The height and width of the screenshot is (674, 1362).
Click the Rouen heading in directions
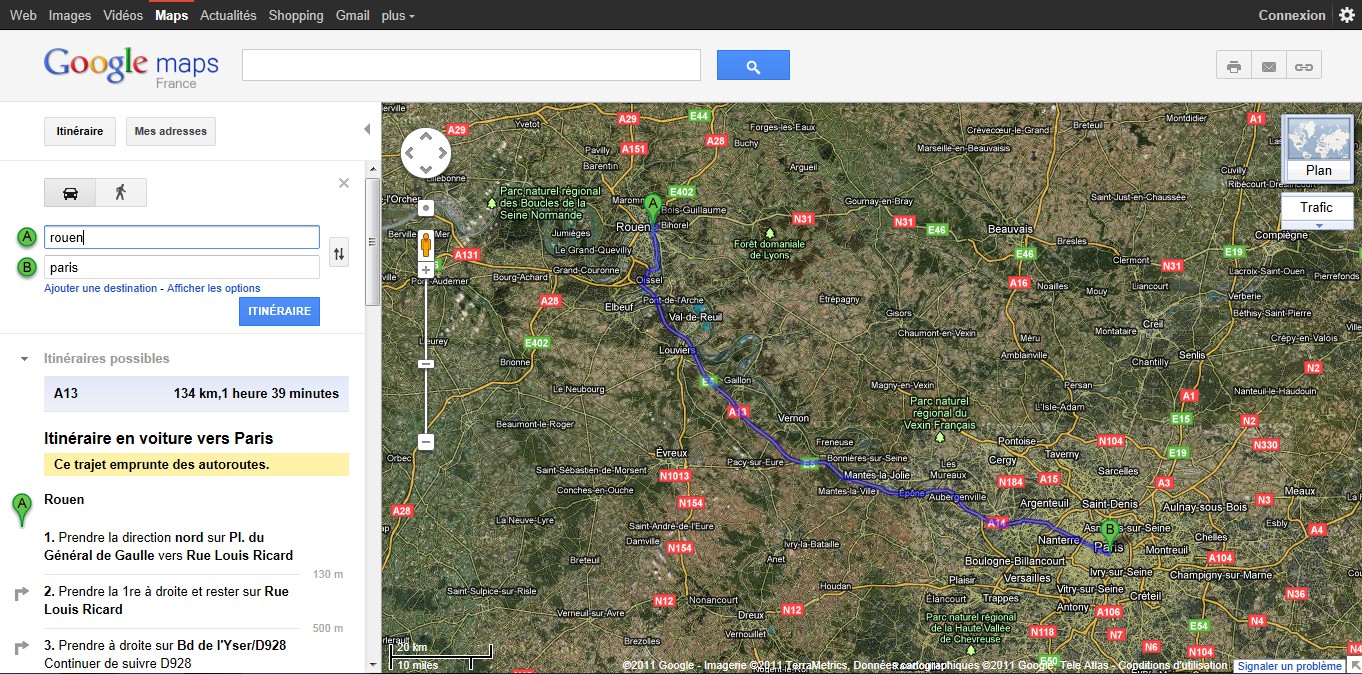pyautogui.click(x=64, y=499)
